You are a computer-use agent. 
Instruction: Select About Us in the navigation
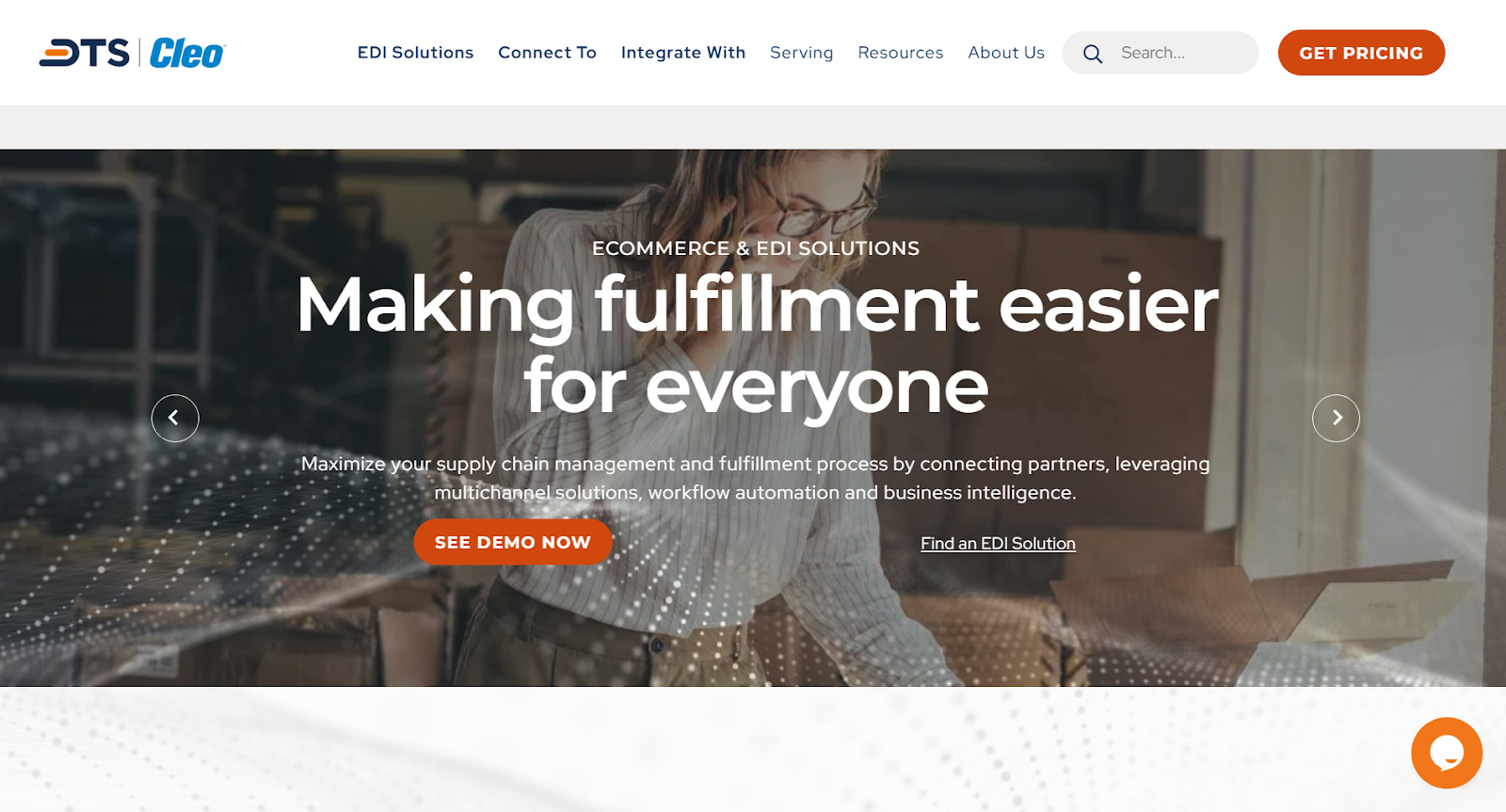tap(1006, 53)
